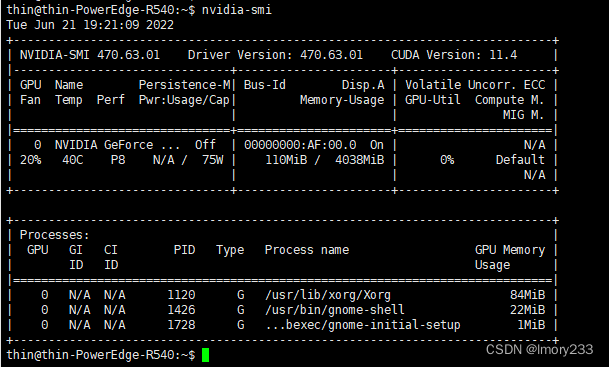Click the /usr/bin/gnome-shell process name
The width and height of the screenshot is (609, 367).
(335, 310)
